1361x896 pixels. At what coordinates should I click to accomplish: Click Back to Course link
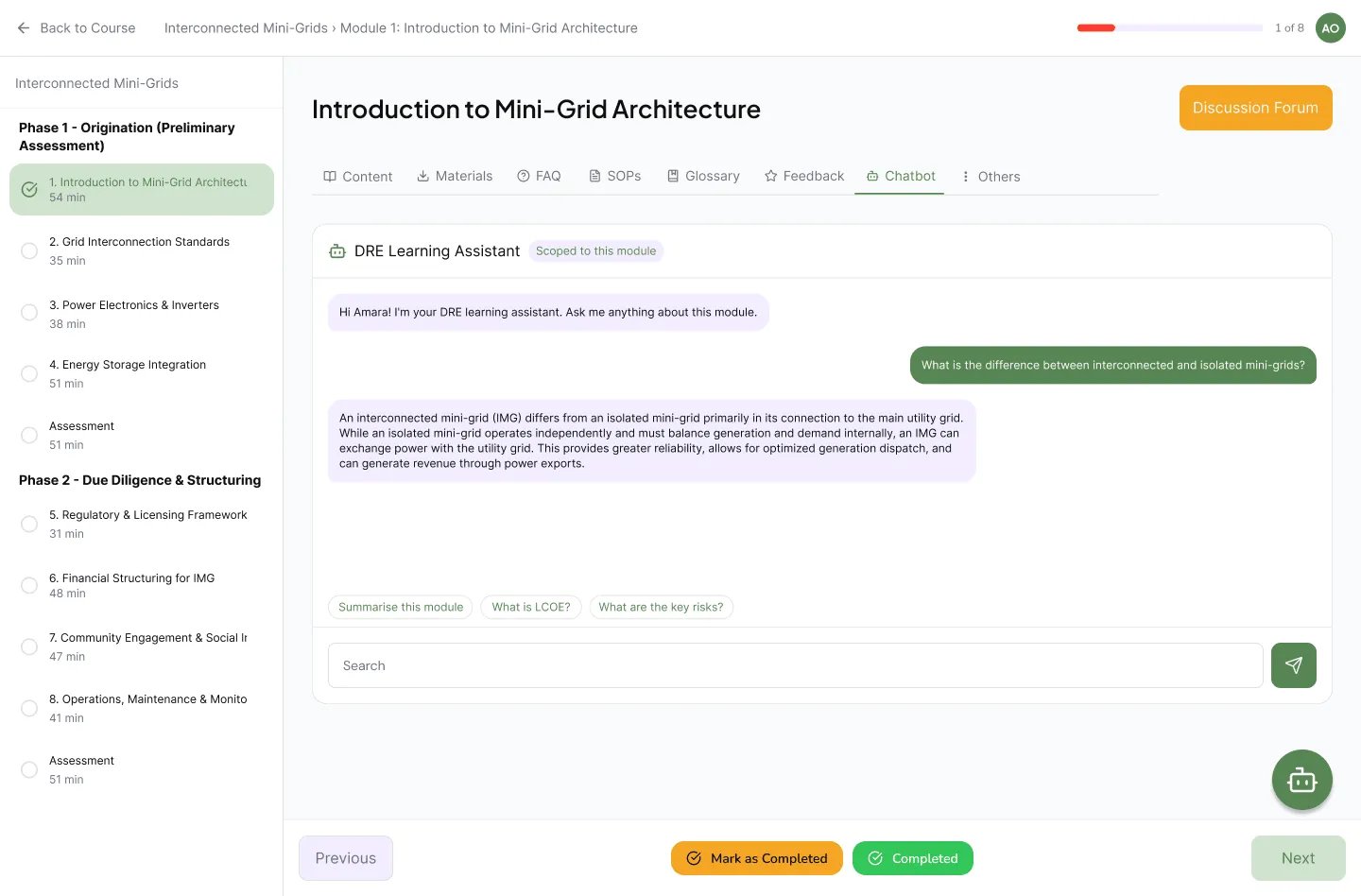pos(76,28)
